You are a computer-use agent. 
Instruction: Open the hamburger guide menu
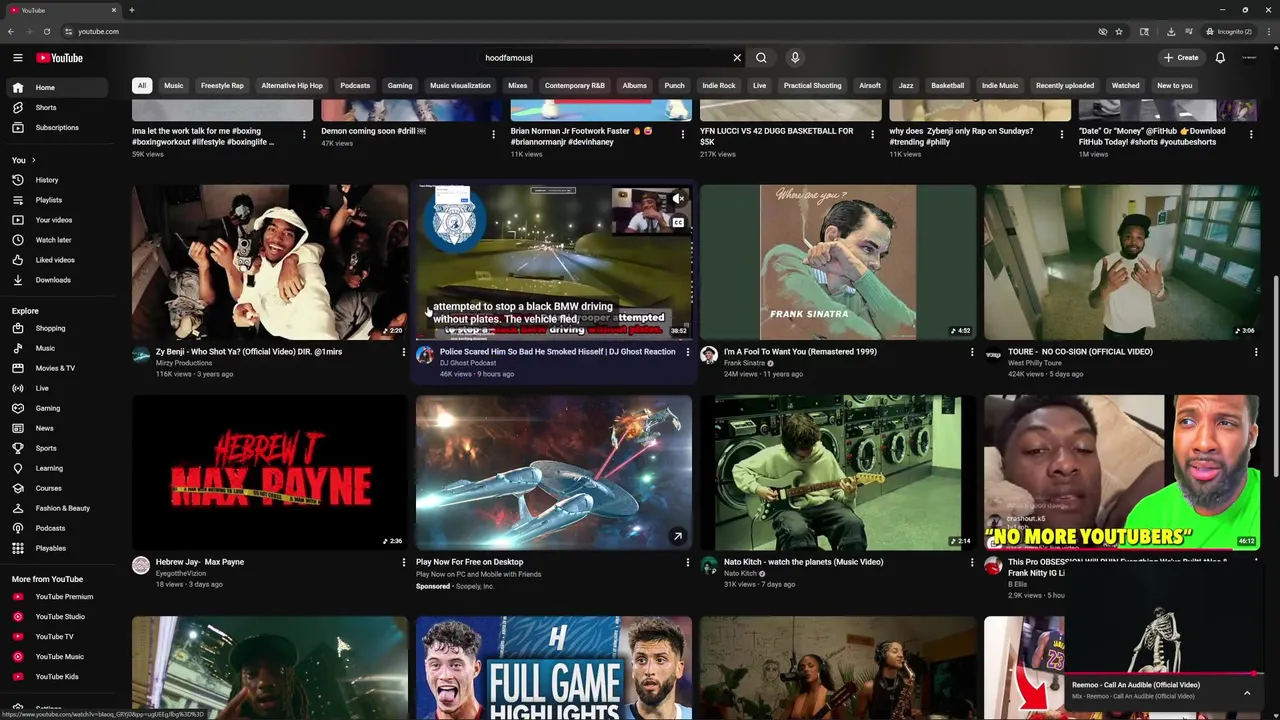coord(17,58)
